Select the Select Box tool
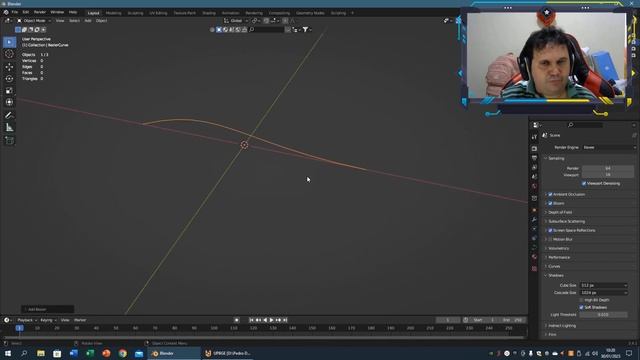640x360 pixels. 9,42
